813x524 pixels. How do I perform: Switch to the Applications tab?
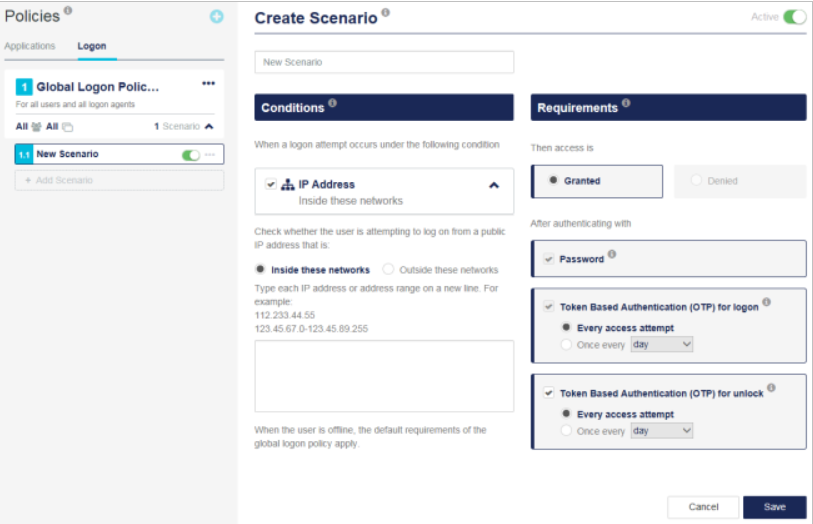point(30,46)
